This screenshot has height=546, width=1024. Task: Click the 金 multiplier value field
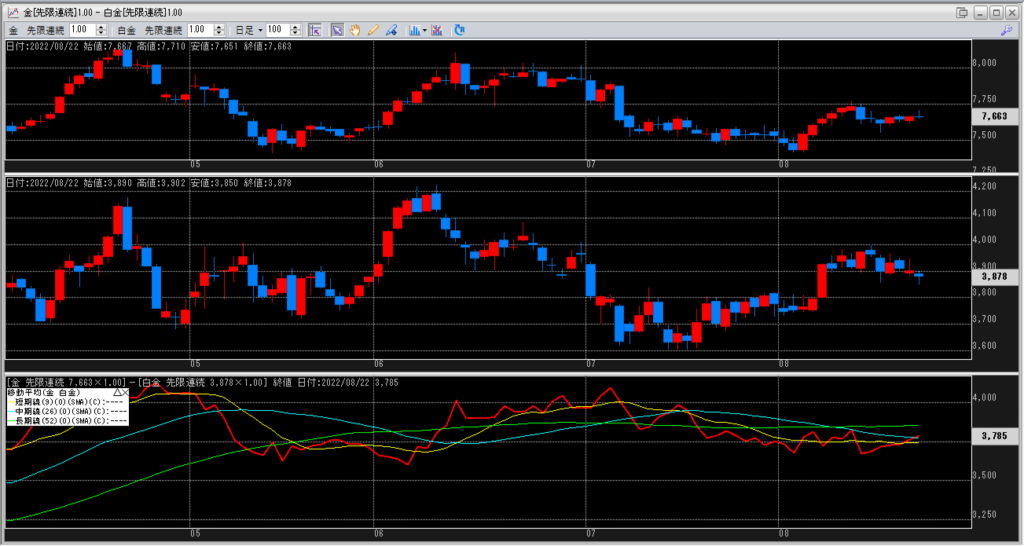tap(80, 30)
